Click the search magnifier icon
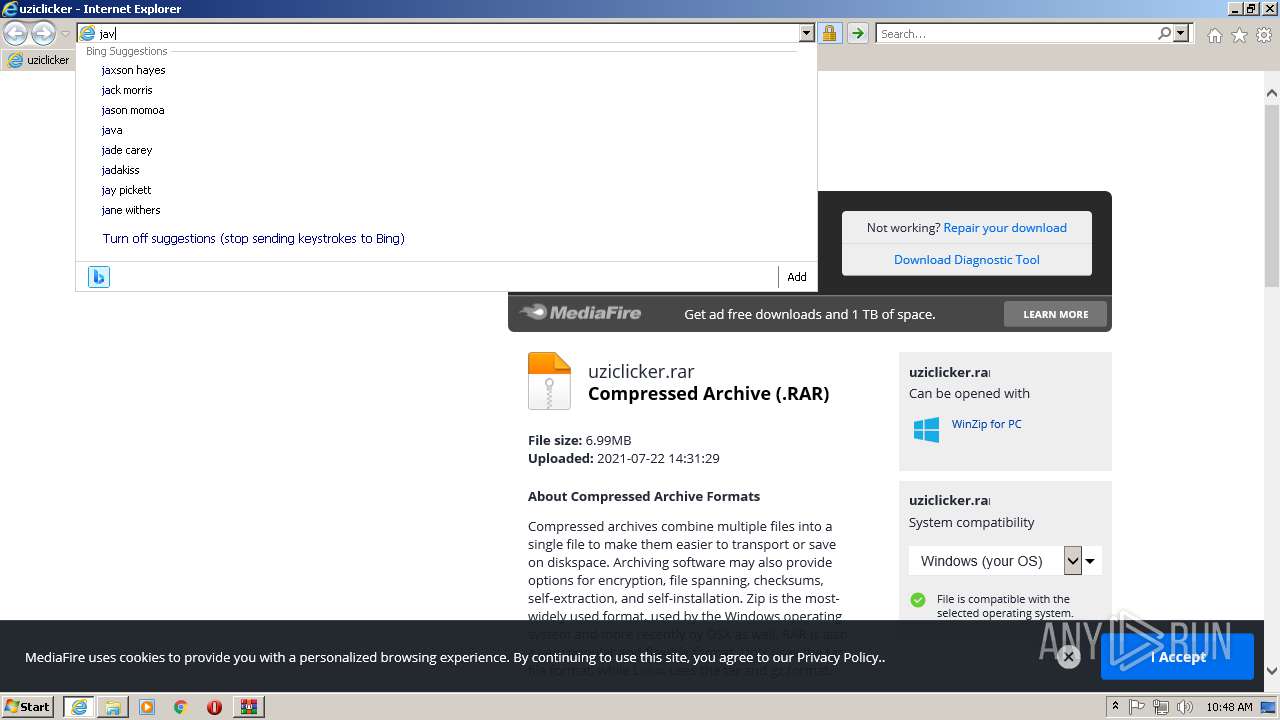This screenshot has width=1280, height=720. point(1164,33)
